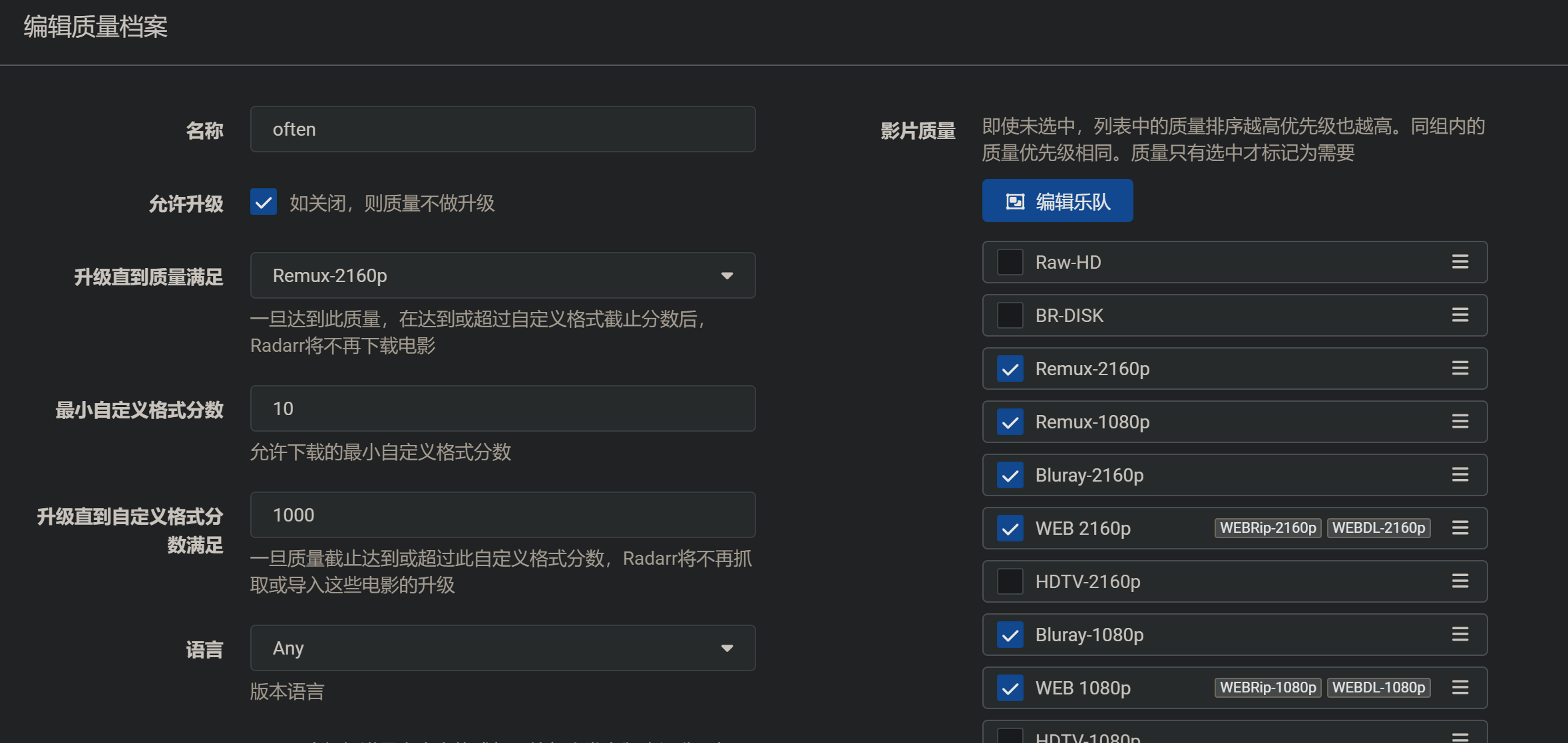Disable the 允许升级 upgrade checkbox
Screen dimensions: 1568x743
(264, 202)
